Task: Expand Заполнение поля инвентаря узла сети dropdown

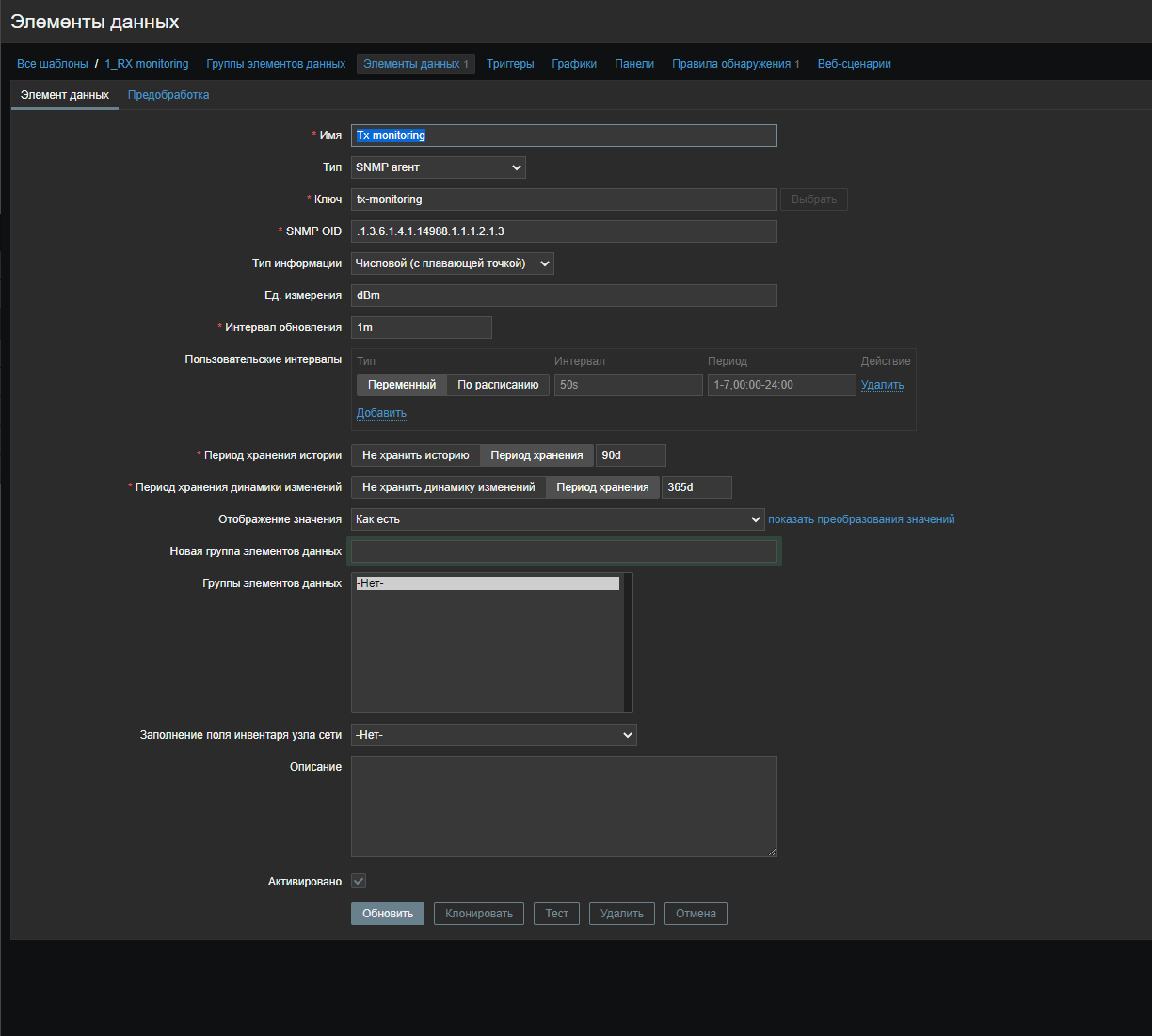Action: pyautogui.click(x=493, y=735)
